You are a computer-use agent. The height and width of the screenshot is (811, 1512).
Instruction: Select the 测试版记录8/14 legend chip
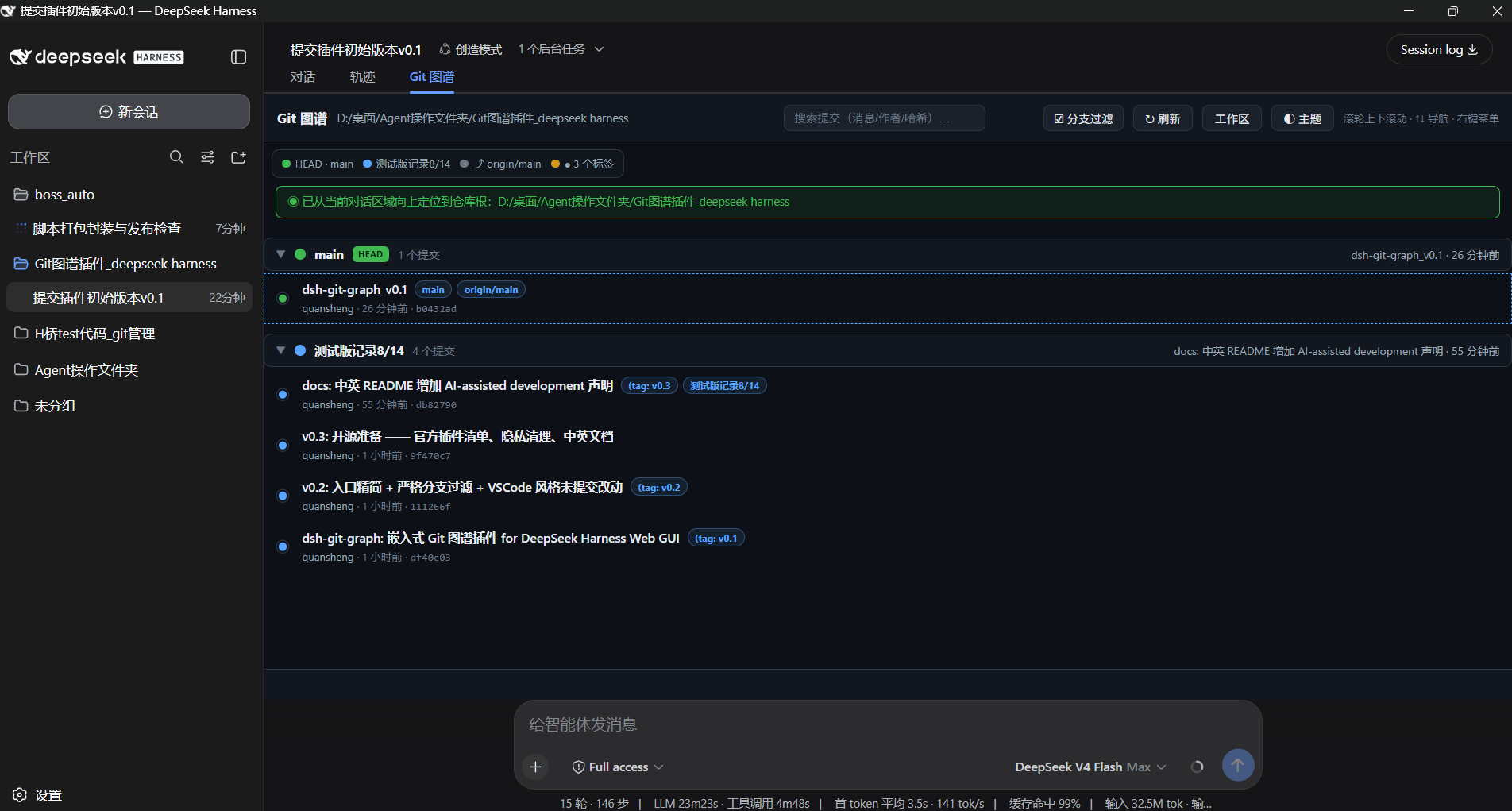tap(407, 164)
